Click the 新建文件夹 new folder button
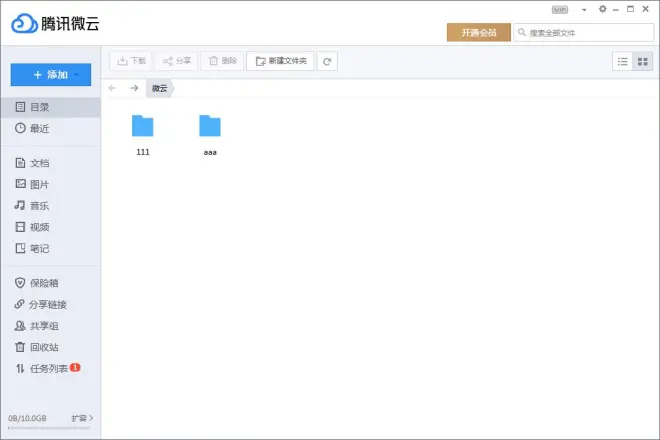The height and width of the screenshot is (440, 660). pyautogui.click(x=280, y=61)
